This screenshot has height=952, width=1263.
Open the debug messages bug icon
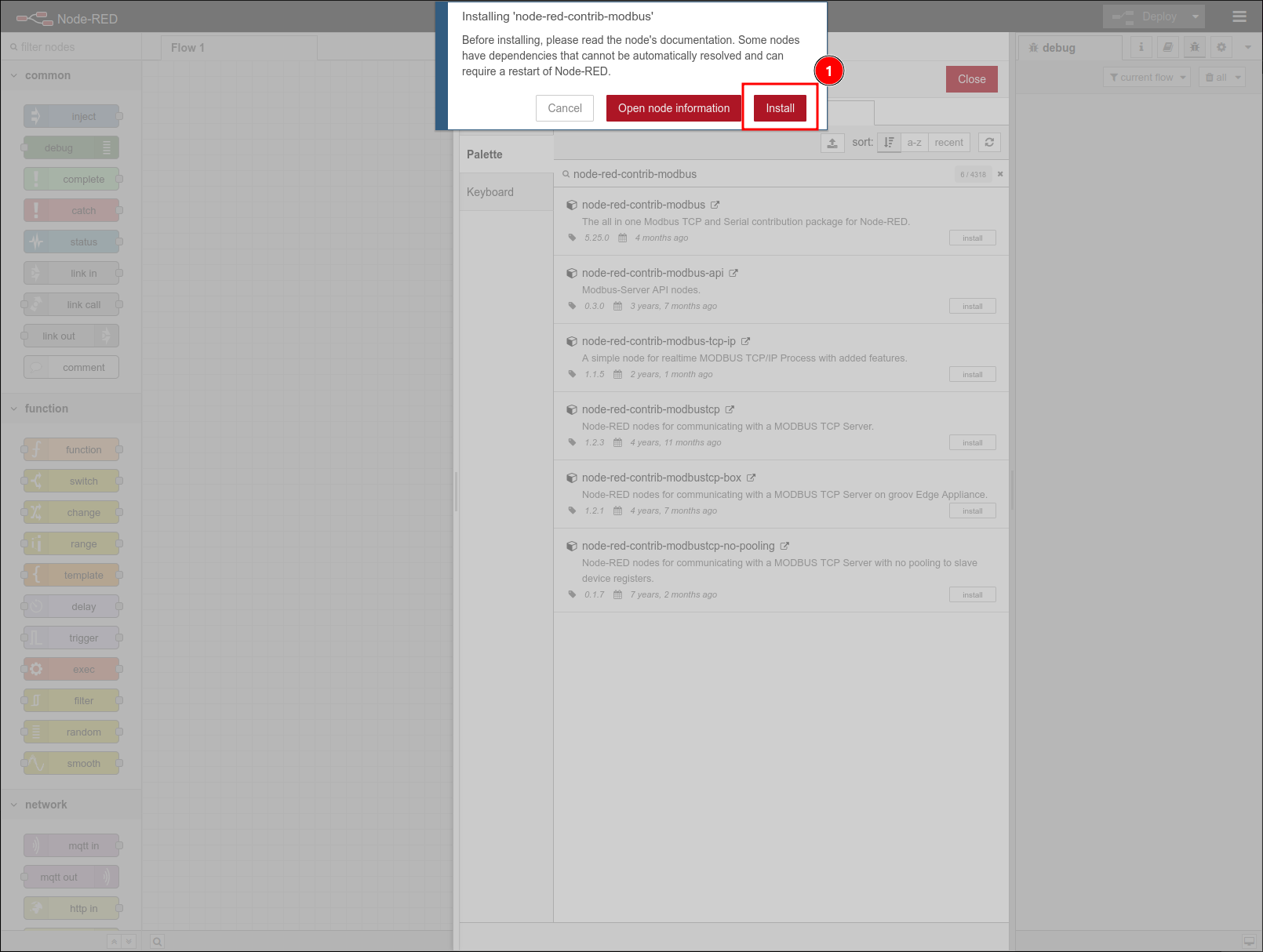pyautogui.click(x=1195, y=47)
